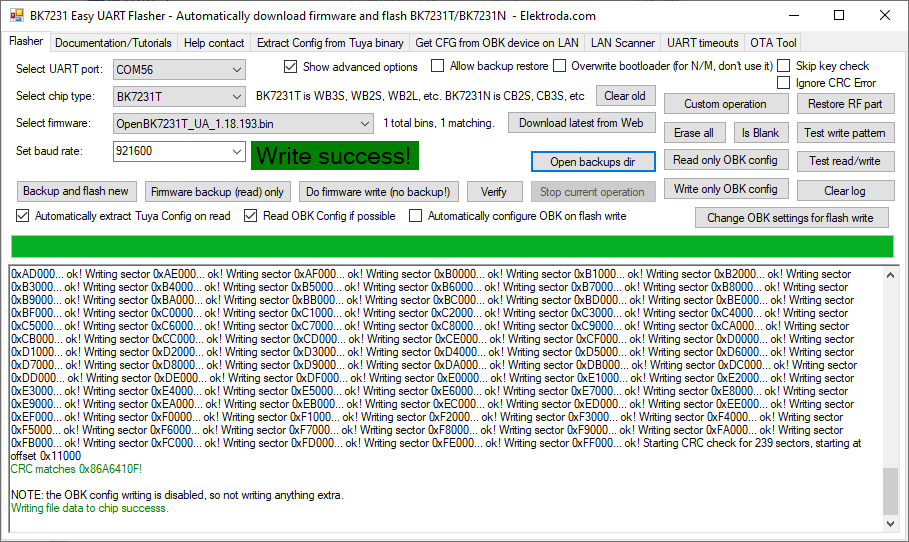
Task: Open the UART timeouts tab
Action: [703, 43]
